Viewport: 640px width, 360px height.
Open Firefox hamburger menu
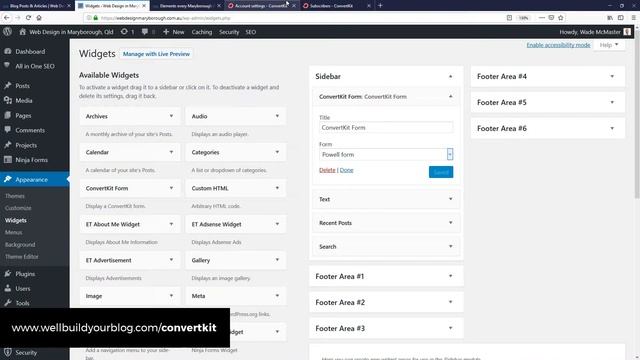pyautogui.click(x=633, y=18)
